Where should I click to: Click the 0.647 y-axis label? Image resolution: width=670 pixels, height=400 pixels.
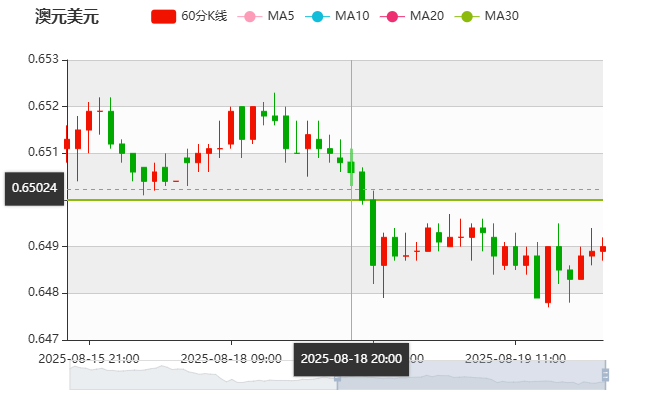pyautogui.click(x=43, y=339)
